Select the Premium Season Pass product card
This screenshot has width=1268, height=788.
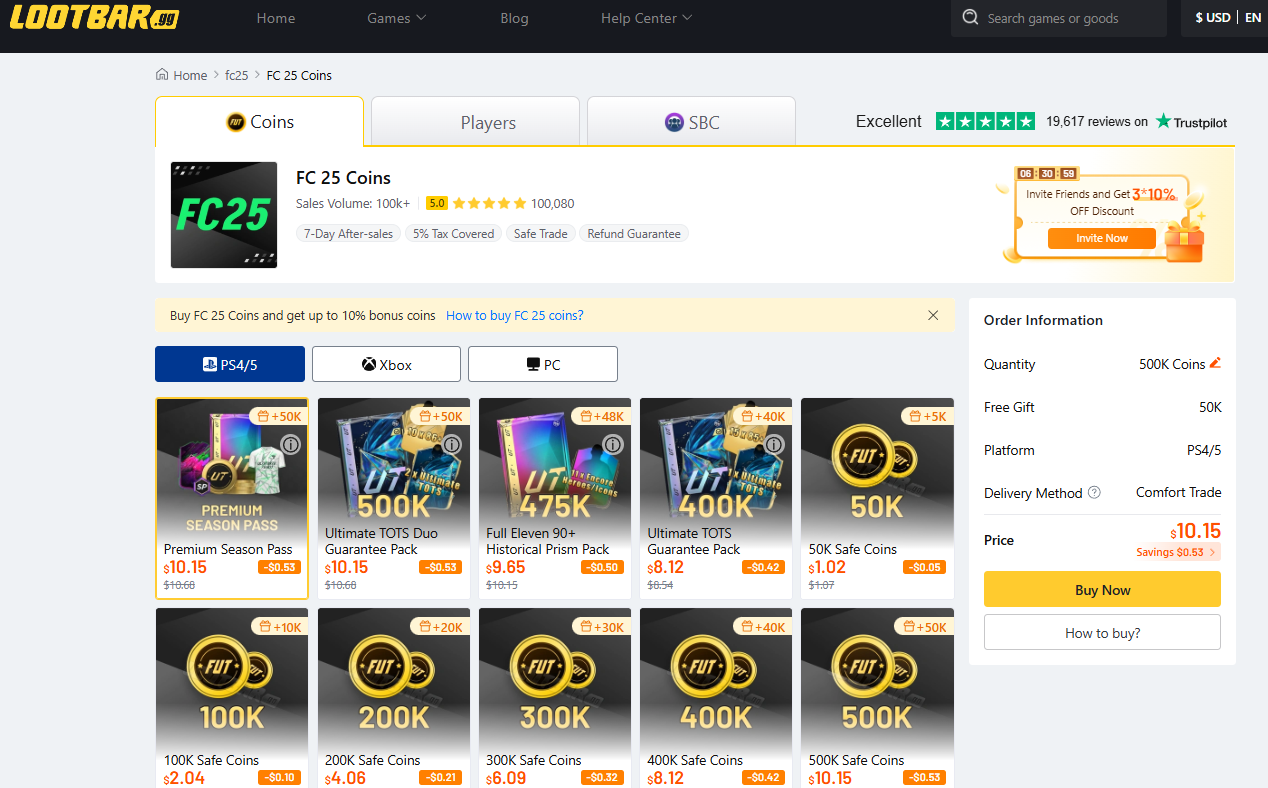point(232,498)
